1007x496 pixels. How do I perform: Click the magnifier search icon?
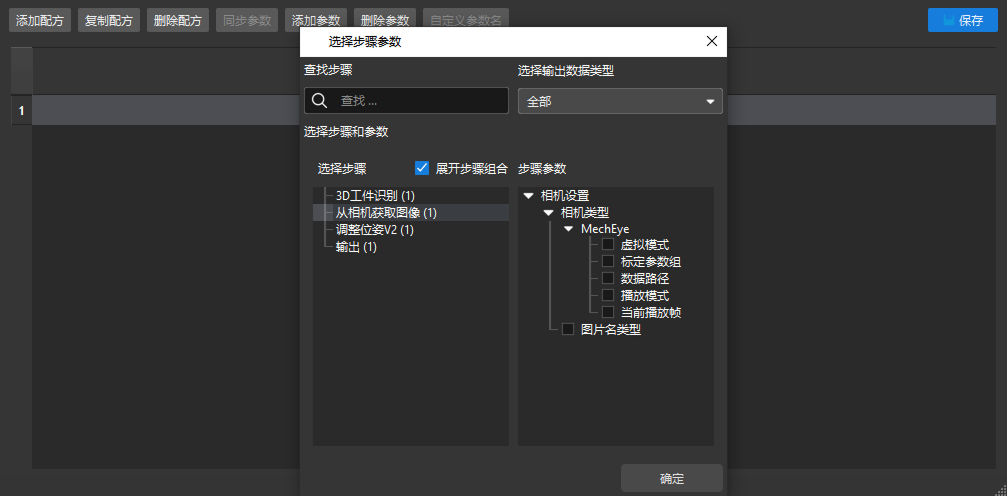click(319, 101)
